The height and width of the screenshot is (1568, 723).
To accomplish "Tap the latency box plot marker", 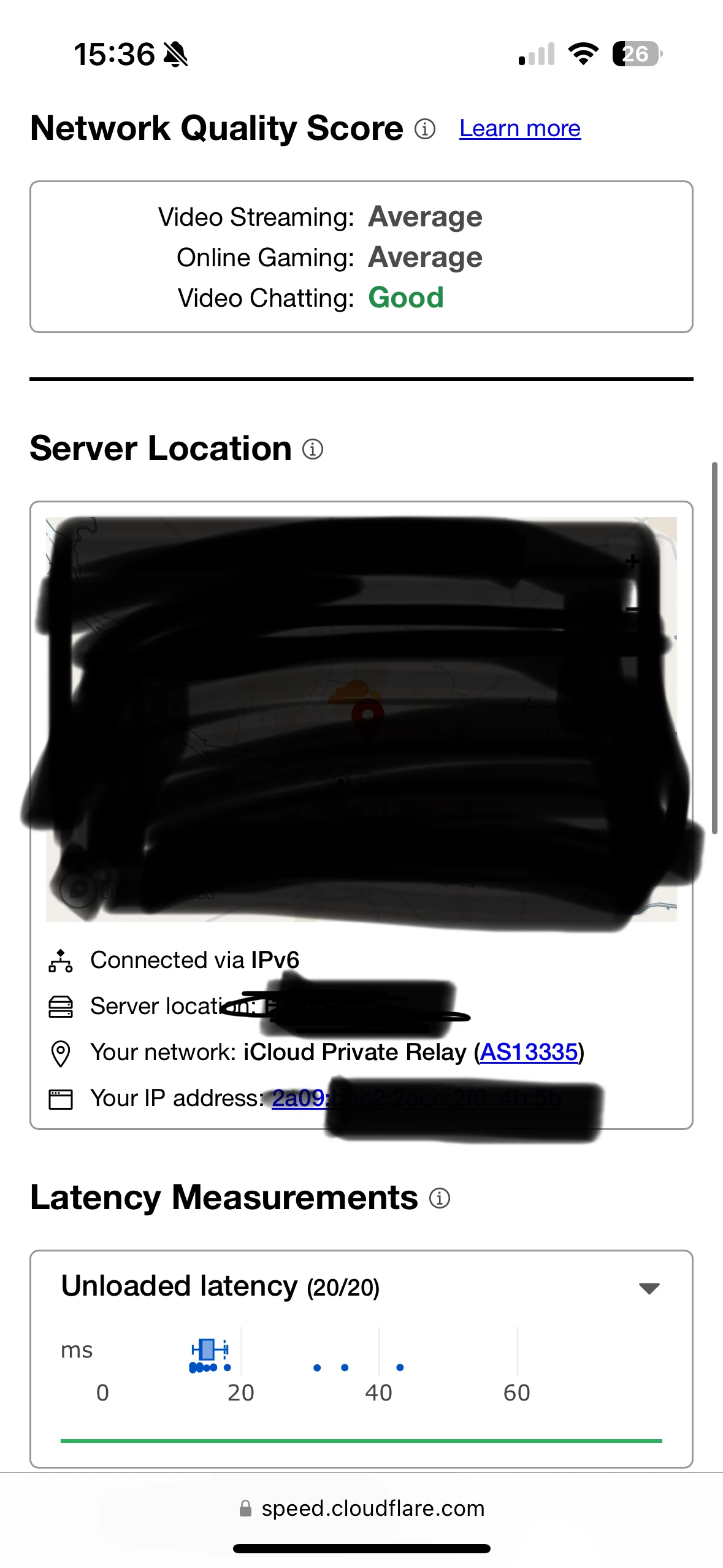I will tap(208, 1350).
